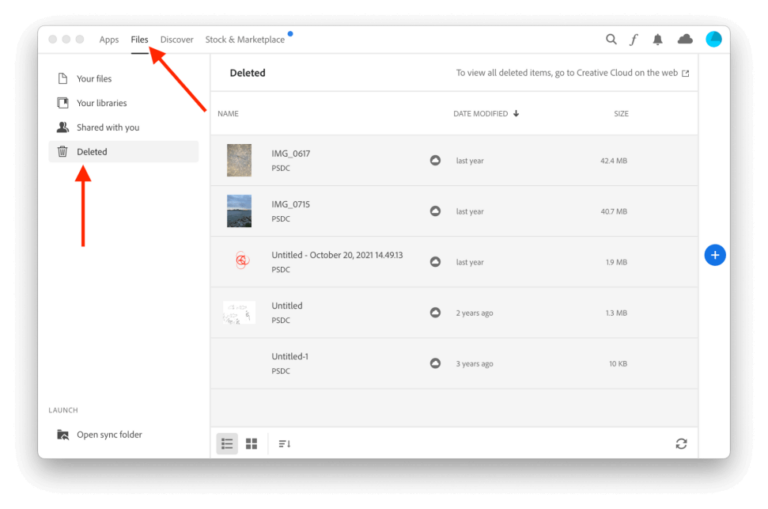Click the people icon beside Shared with you
Screen dimensions: 768x509
click(63, 127)
